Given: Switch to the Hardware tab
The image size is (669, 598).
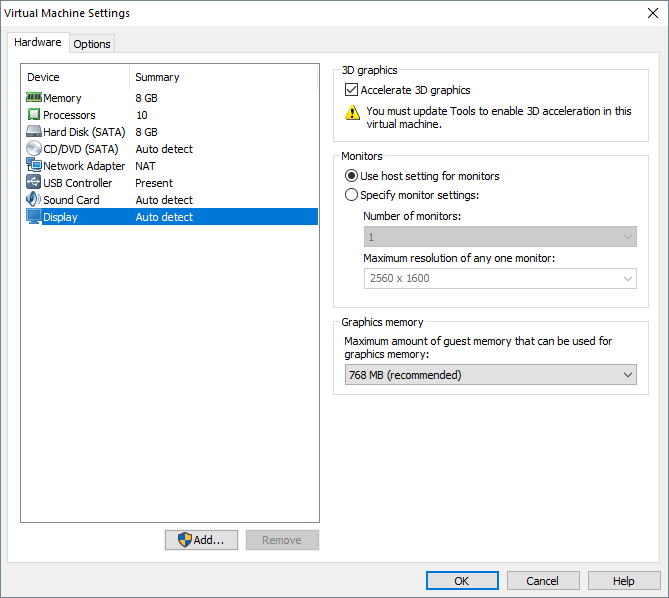Looking at the screenshot, I should click(x=38, y=43).
